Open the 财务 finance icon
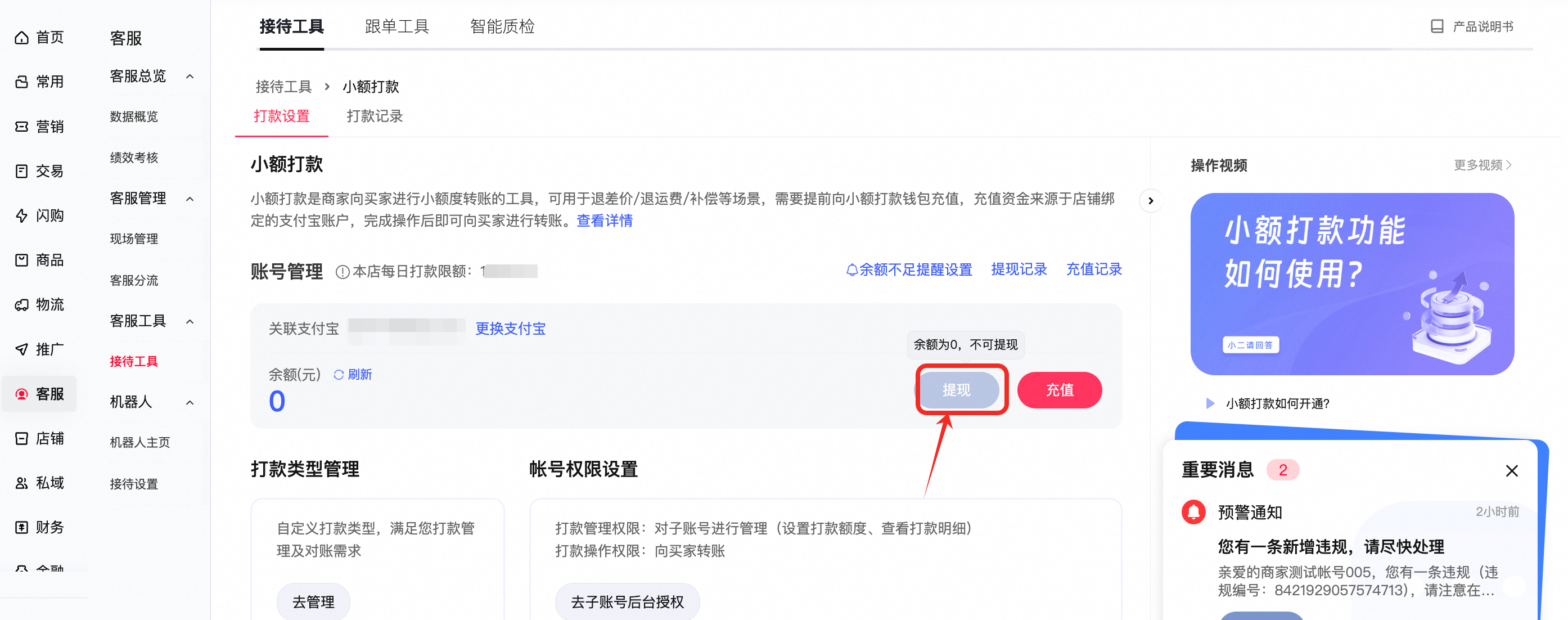The height and width of the screenshot is (620, 1568). click(x=21, y=527)
